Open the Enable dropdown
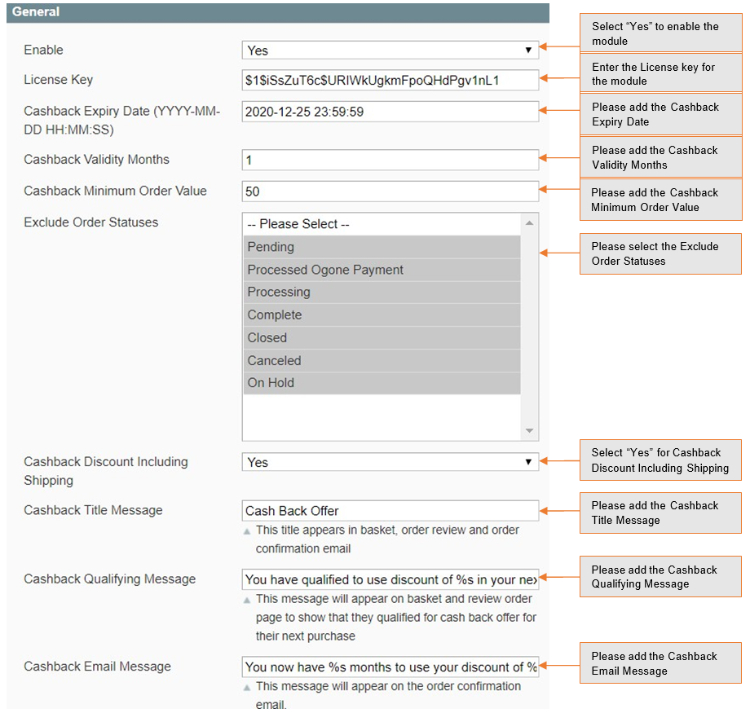 tap(390, 50)
